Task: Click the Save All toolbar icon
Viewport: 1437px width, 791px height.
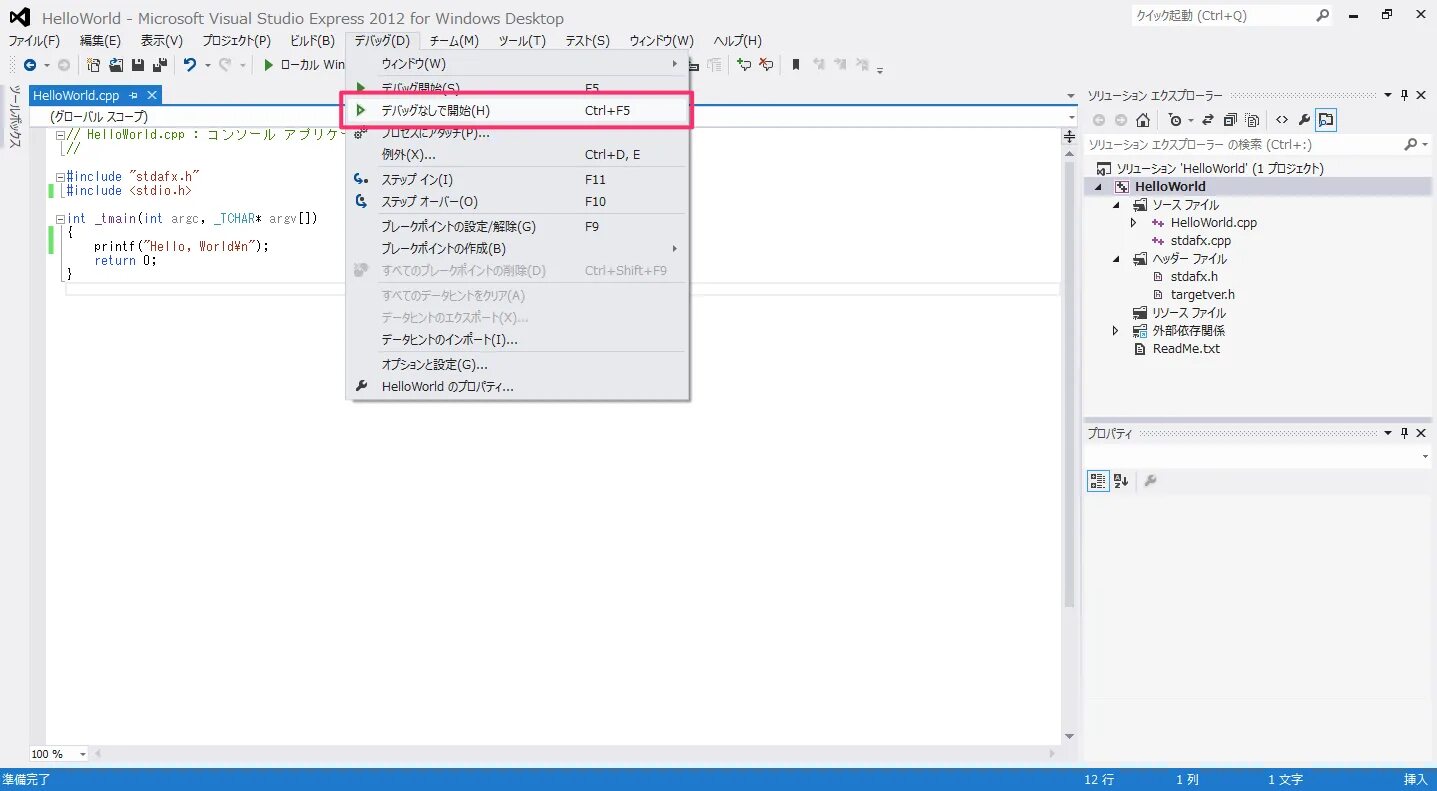Action: point(159,65)
